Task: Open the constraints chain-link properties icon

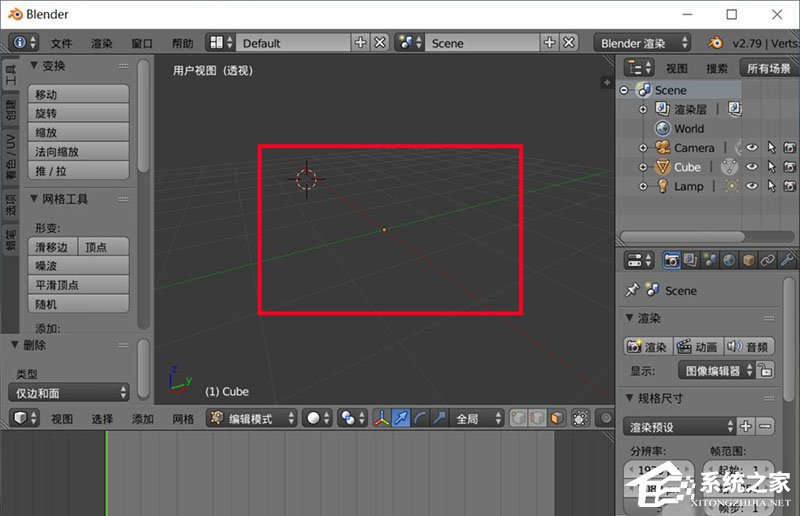Action: coord(768,260)
